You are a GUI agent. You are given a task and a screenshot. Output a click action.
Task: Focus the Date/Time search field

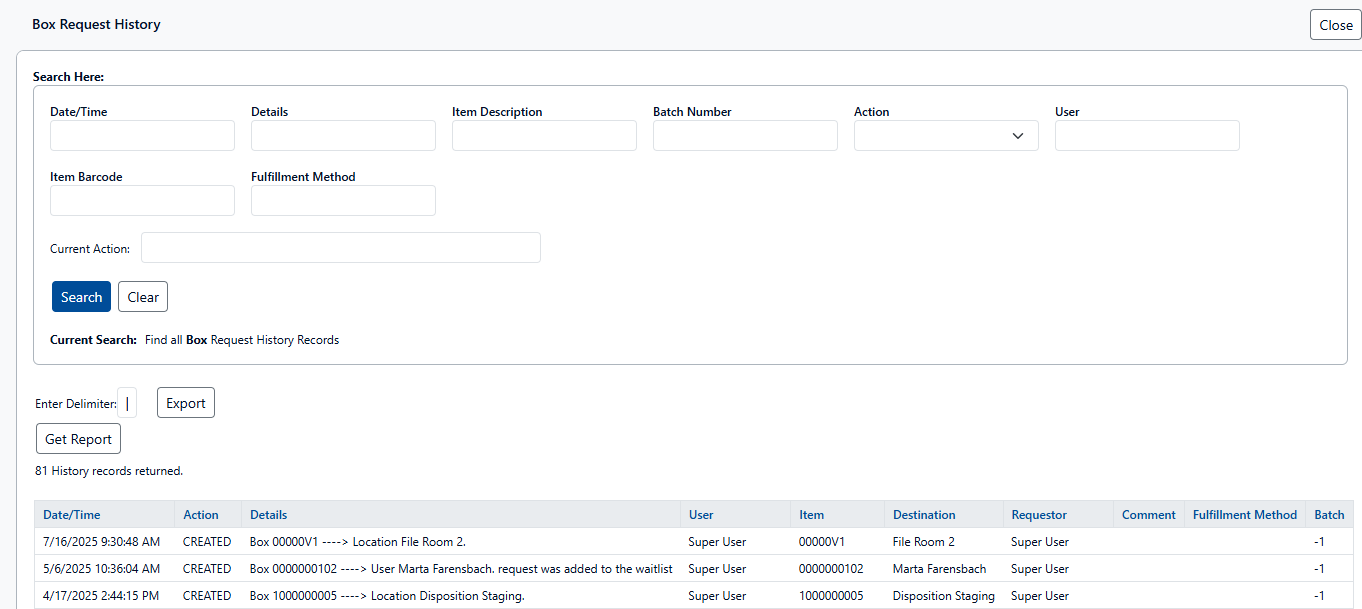(x=142, y=136)
